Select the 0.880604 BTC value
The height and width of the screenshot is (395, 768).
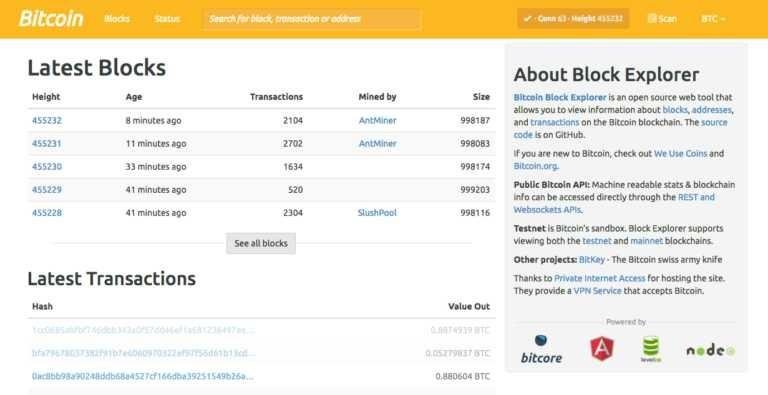pos(462,376)
